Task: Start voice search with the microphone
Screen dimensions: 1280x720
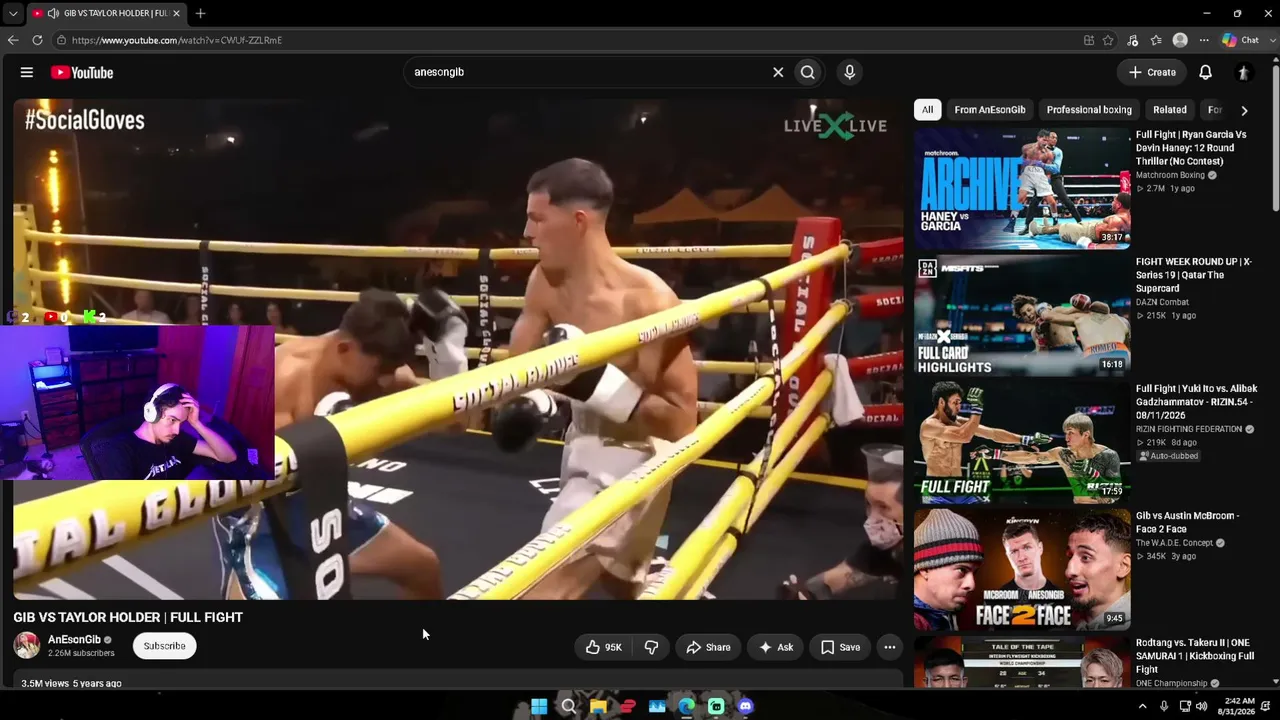Action: point(849,72)
